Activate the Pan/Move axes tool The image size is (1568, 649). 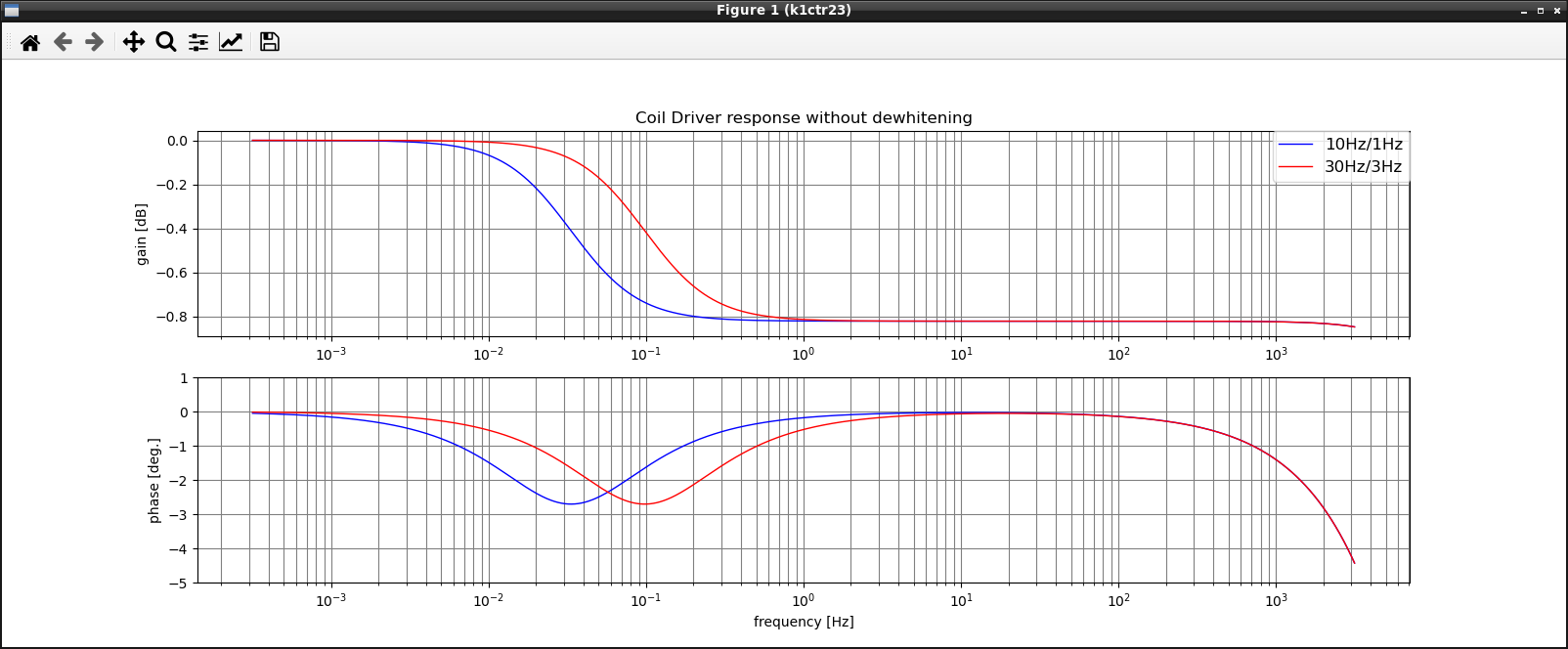point(134,42)
